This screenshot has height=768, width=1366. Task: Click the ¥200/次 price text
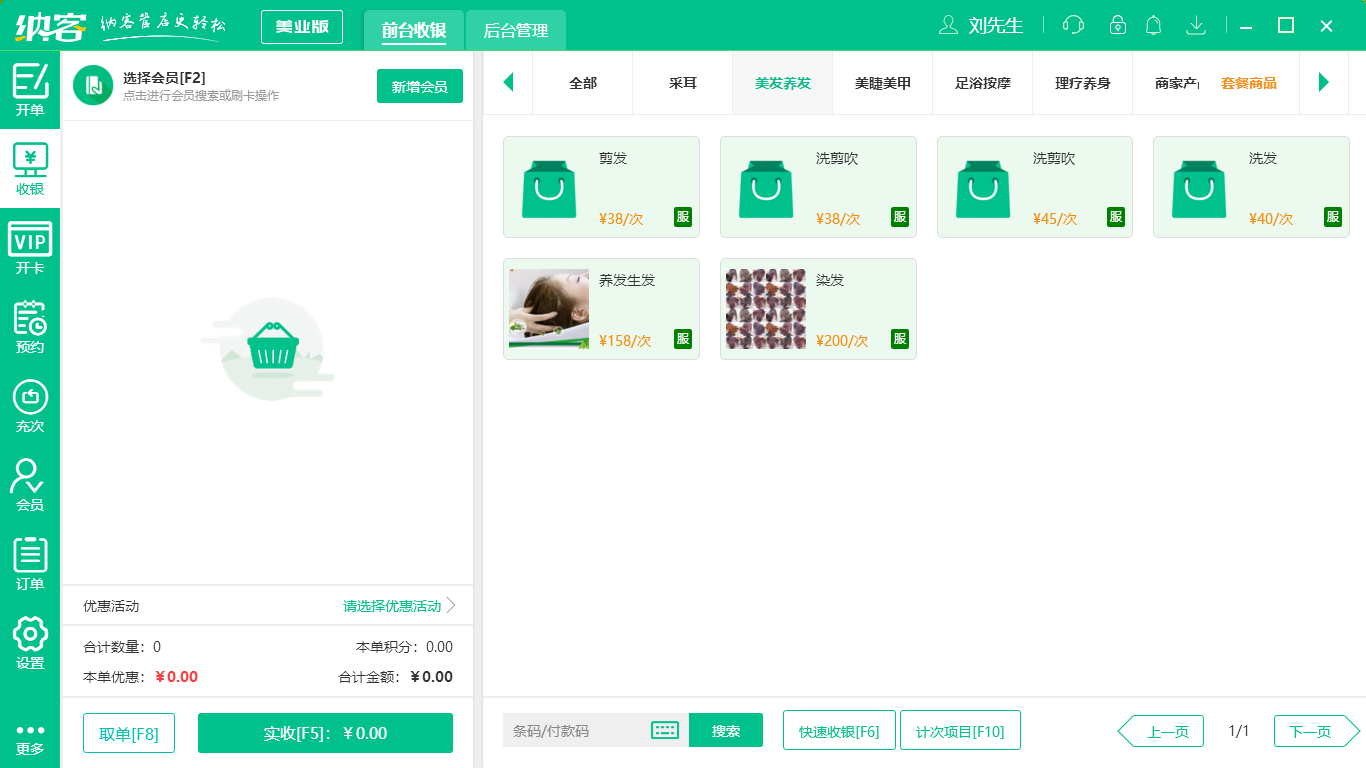(x=842, y=340)
